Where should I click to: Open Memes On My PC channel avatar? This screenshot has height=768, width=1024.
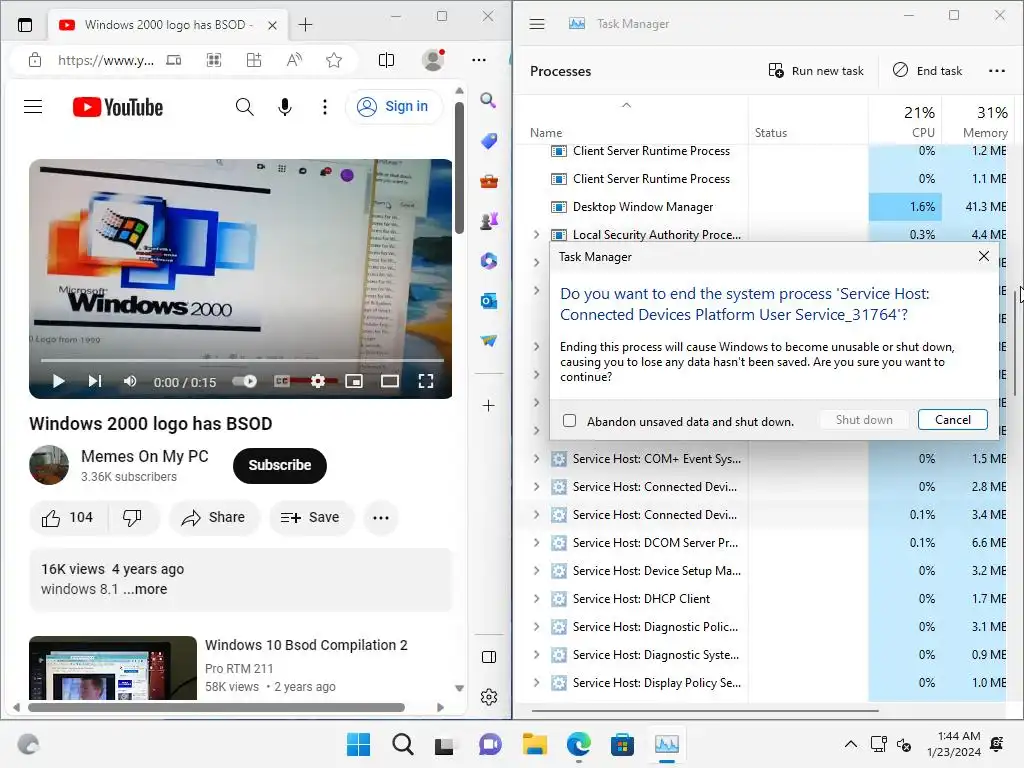pos(49,465)
